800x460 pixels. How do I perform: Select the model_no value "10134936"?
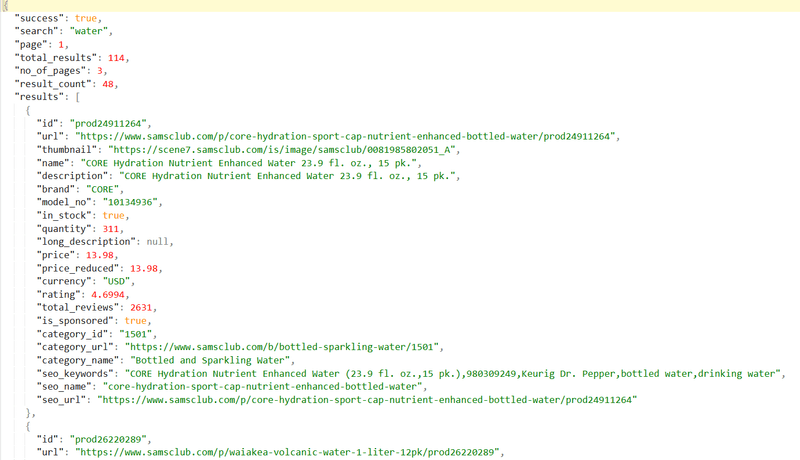point(130,202)
